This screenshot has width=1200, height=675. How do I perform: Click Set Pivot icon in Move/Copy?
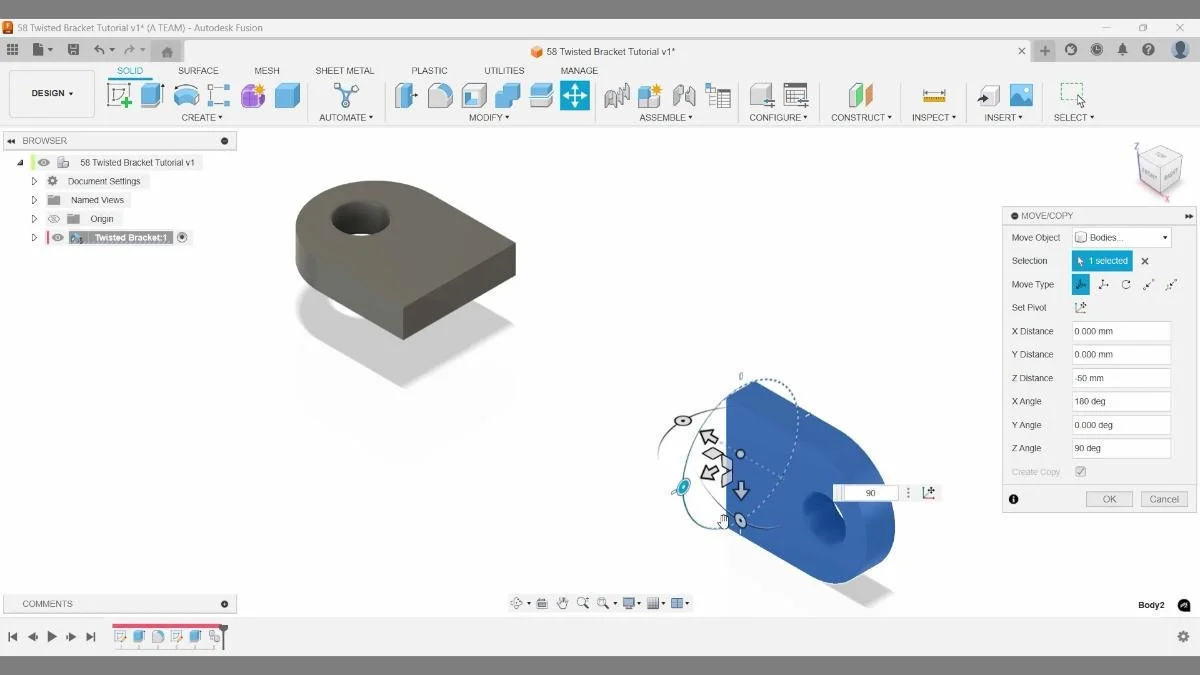pyautogui.click(x=1081, y=308)
